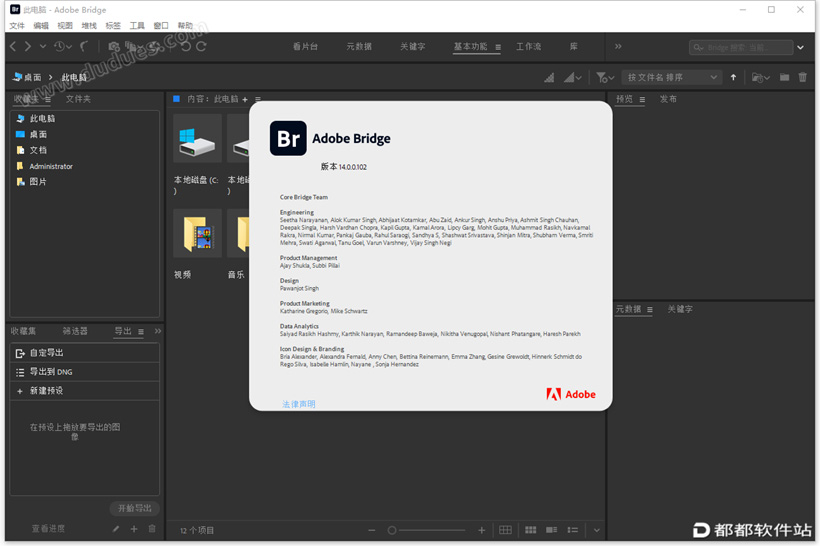
Task: Open the 基本功能 workspace menu icon
Action: [498, 47]
